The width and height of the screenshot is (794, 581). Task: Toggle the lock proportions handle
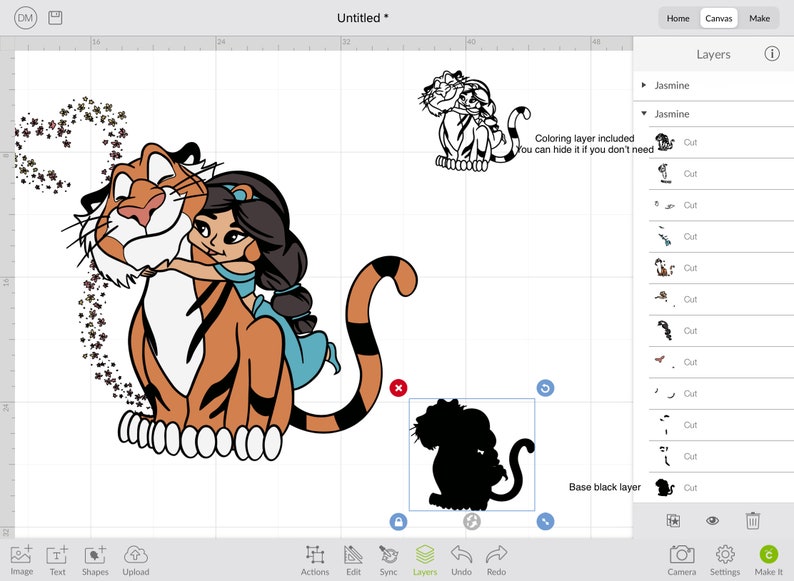click(399, 521)
